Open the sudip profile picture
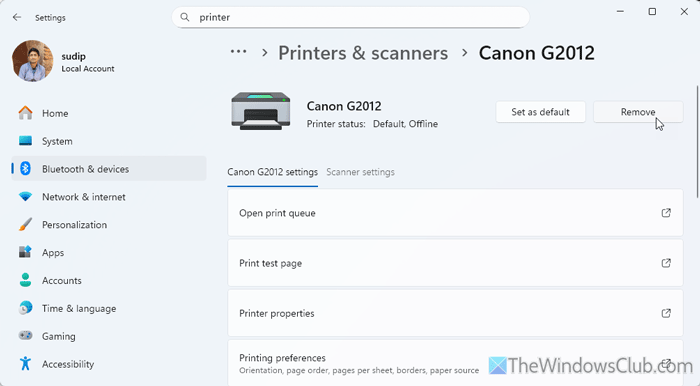Image resolution: width=700 pixels, height=386 pixels. [33, 61]
